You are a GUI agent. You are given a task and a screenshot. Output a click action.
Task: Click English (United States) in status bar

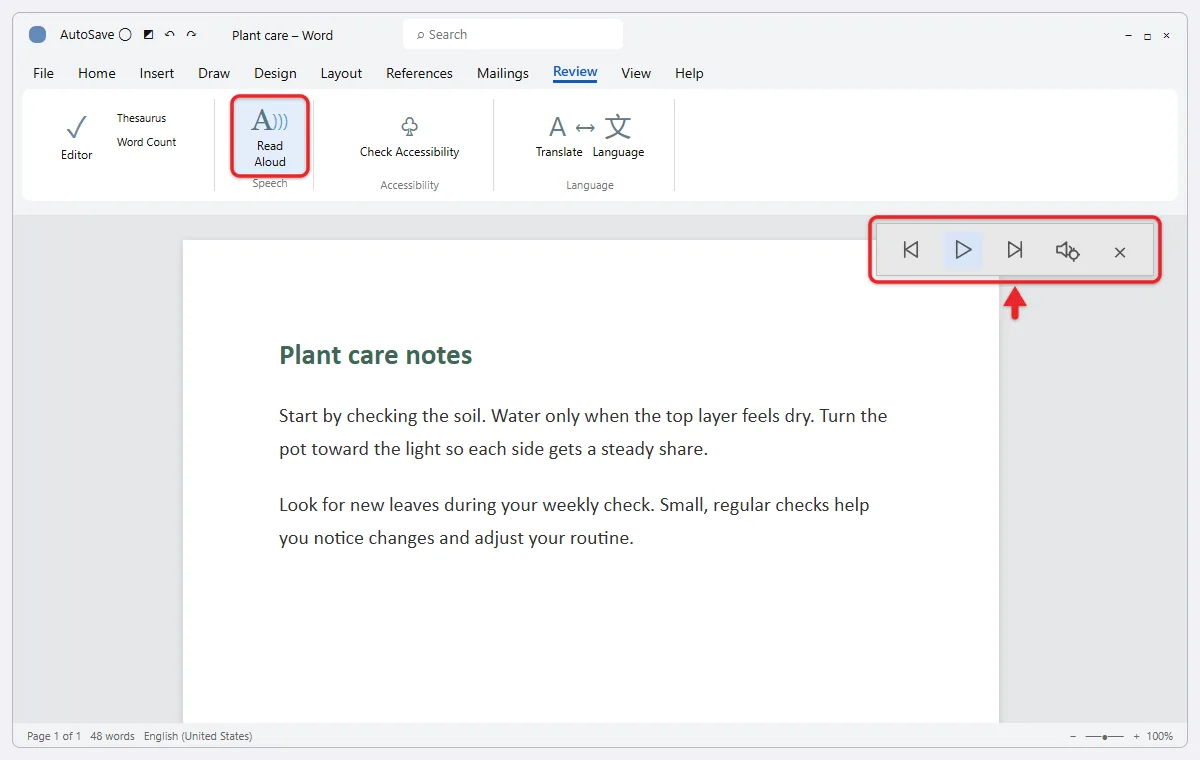pos(198,736)
